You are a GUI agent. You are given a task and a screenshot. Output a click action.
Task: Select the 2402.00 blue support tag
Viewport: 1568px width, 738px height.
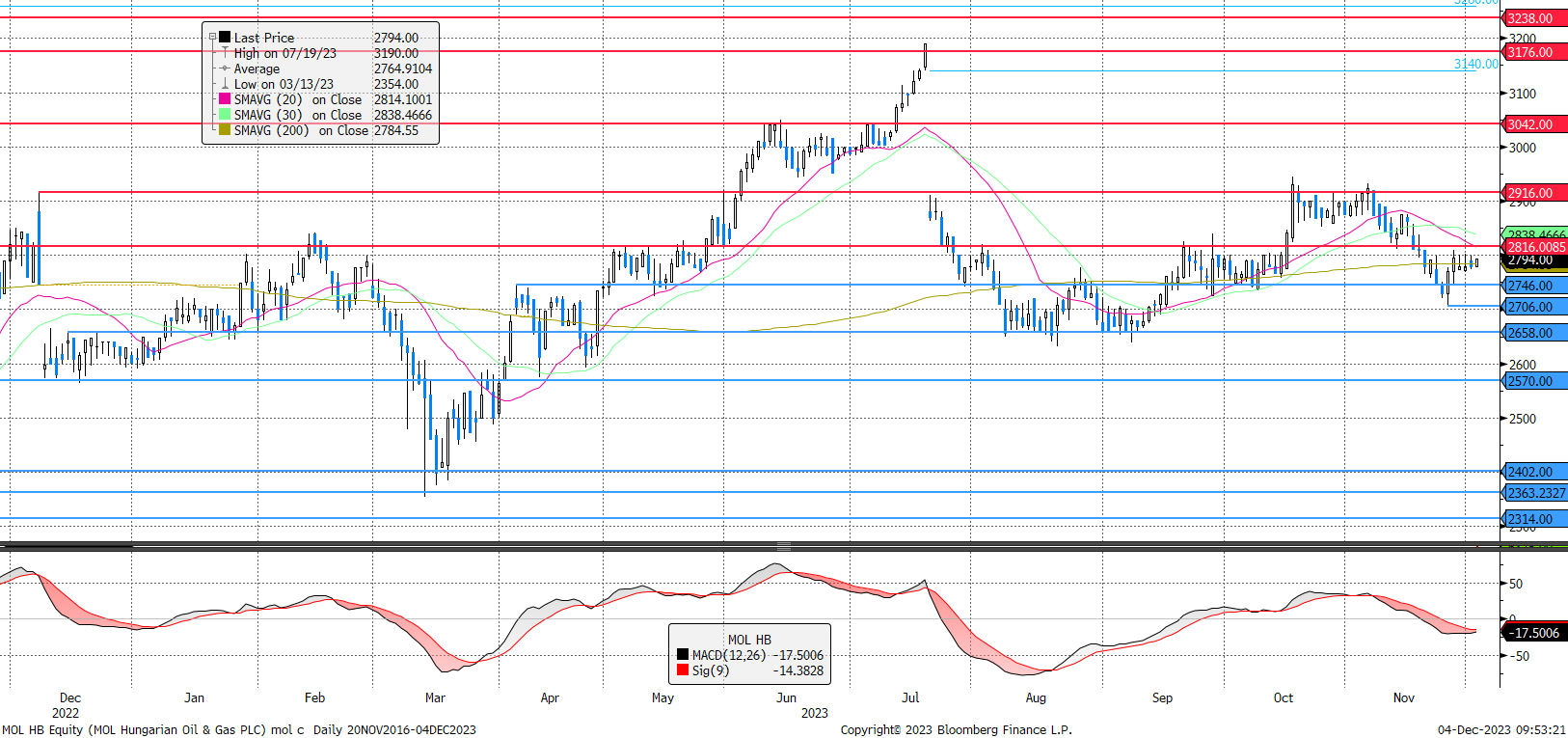coord(1534,472)
